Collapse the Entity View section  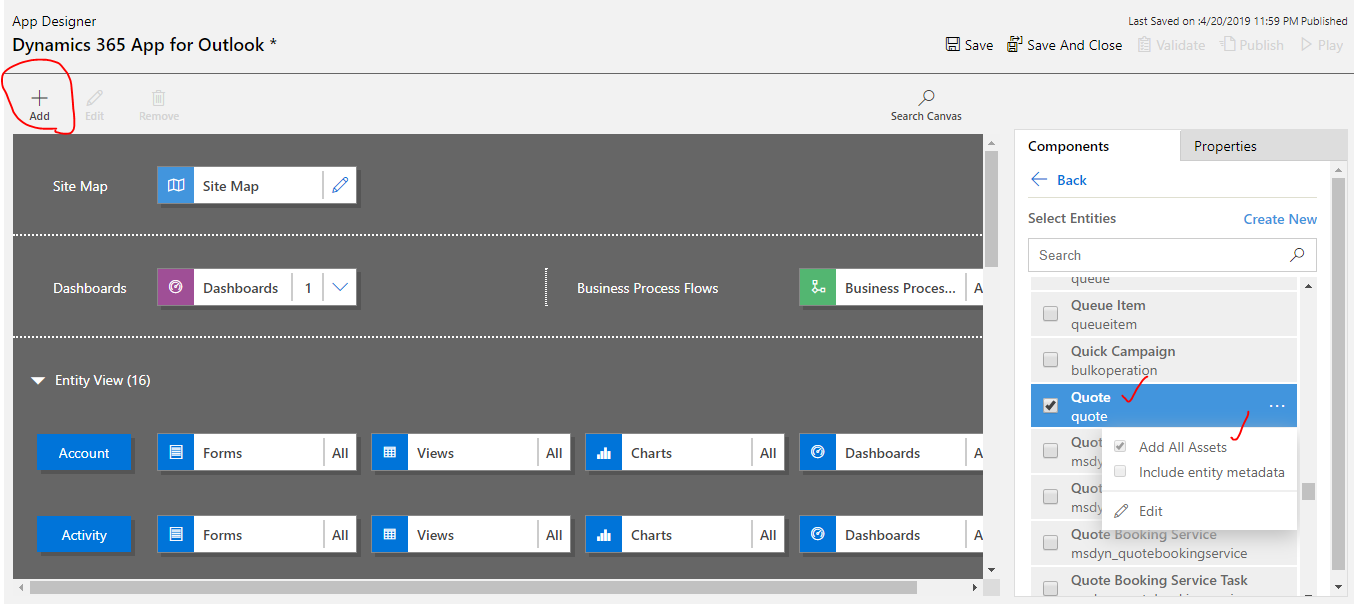coord(38,380)
